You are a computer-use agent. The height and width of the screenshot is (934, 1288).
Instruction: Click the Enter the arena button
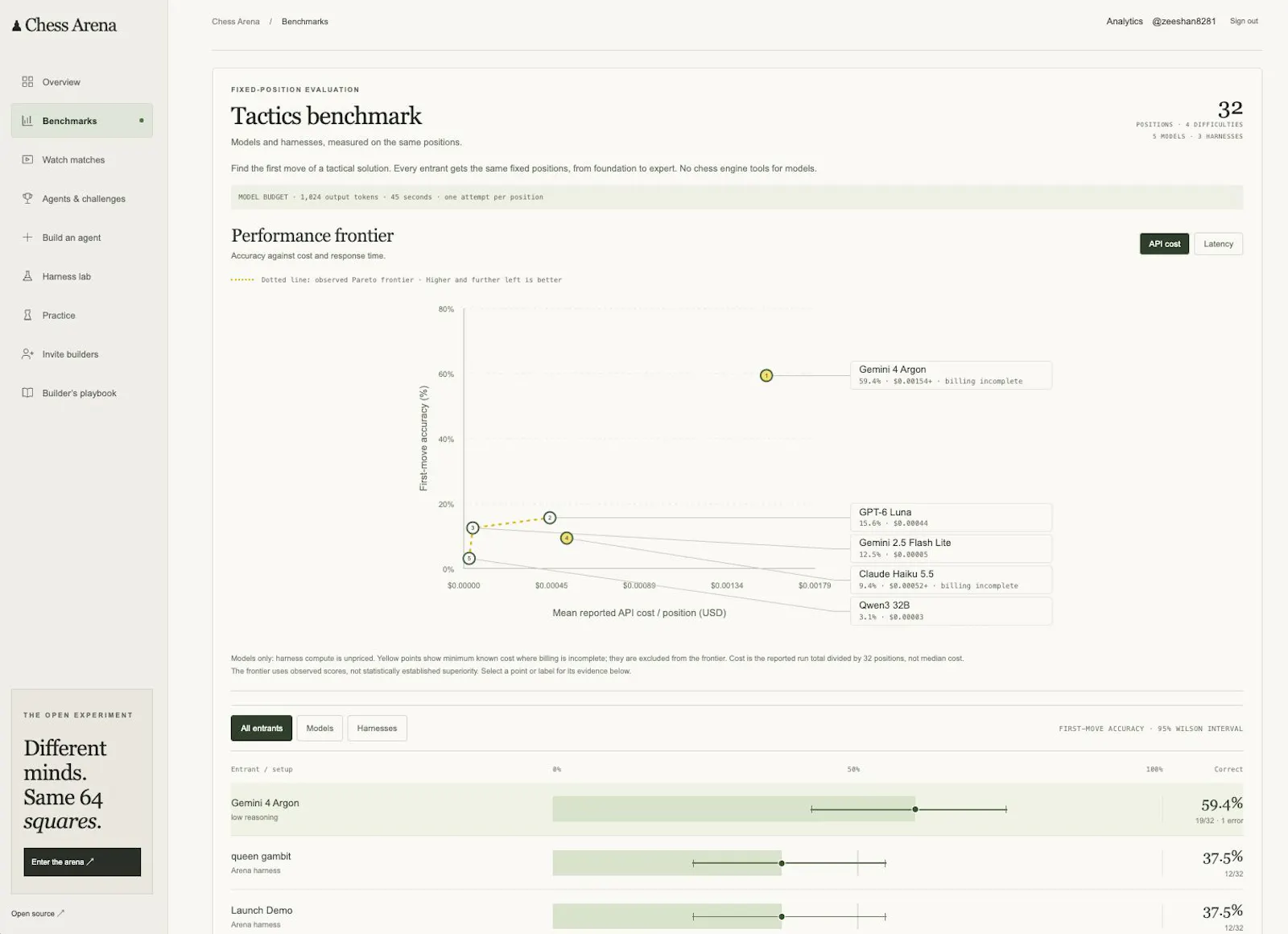(82, 862)
